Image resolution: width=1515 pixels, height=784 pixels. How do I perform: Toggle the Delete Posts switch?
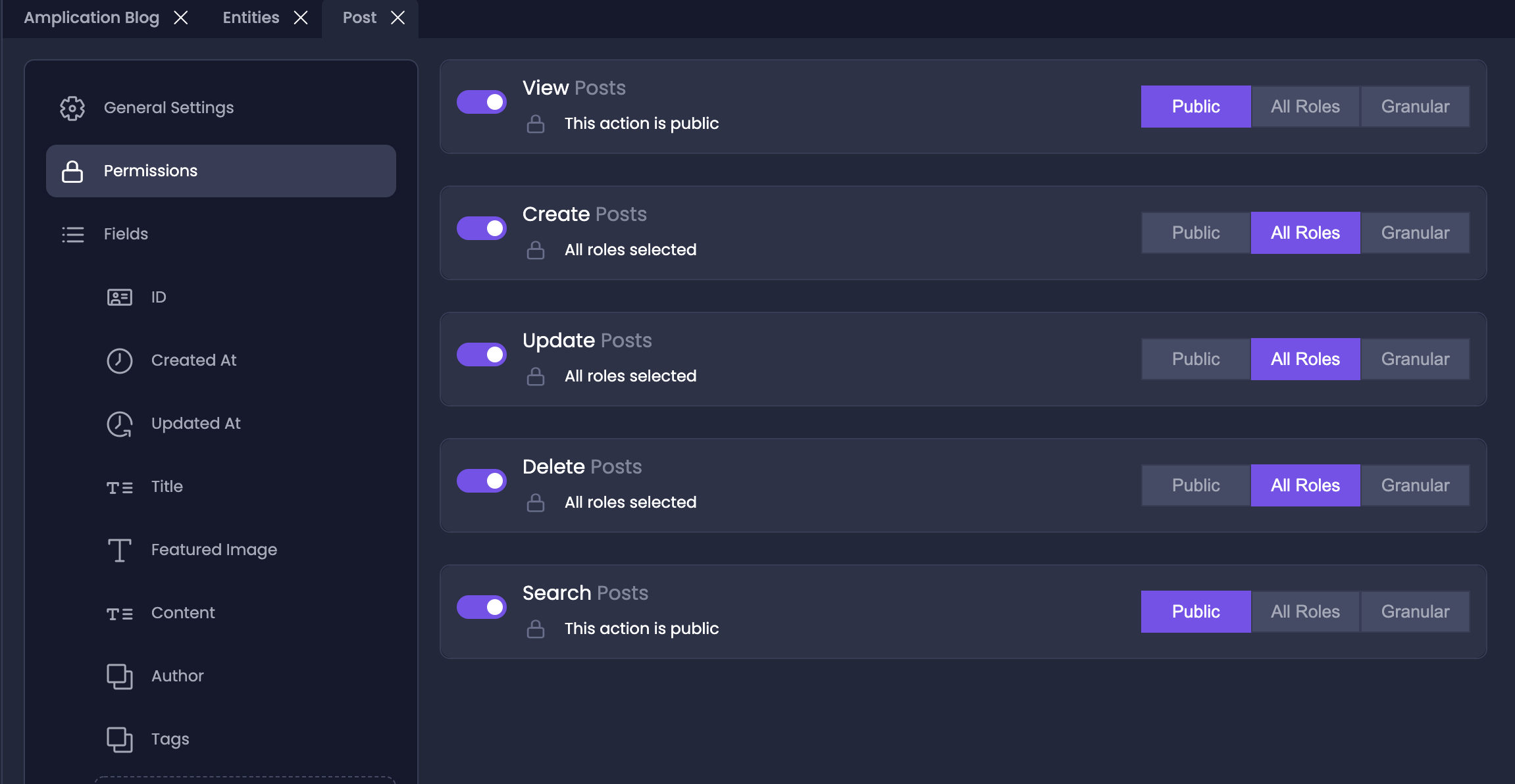(482, 481)
